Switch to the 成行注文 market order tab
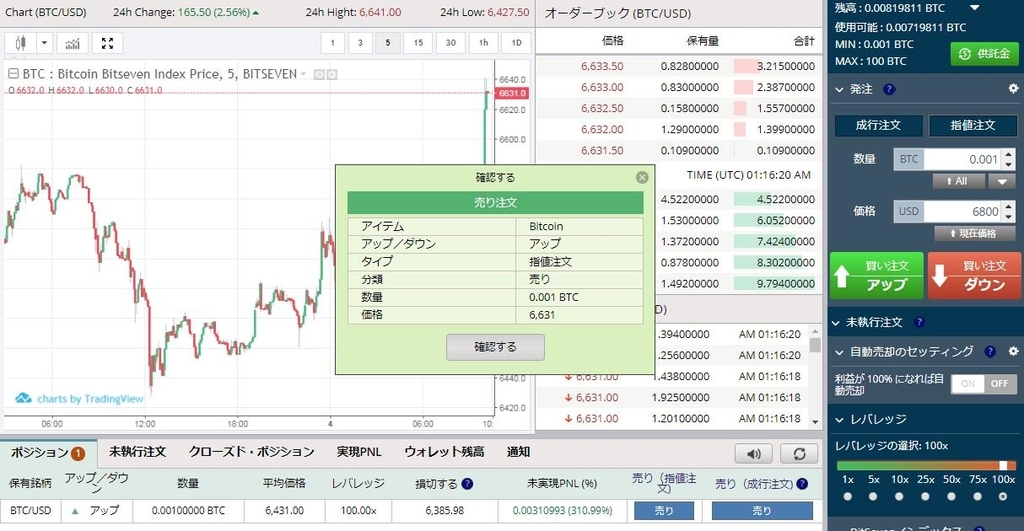Viewport: 1024px width, 531px height. tap(878, 125)
